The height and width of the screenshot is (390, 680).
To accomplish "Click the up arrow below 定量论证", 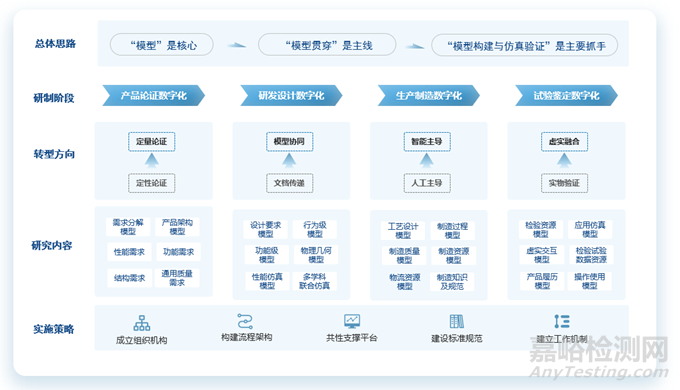I will point(151,161).
